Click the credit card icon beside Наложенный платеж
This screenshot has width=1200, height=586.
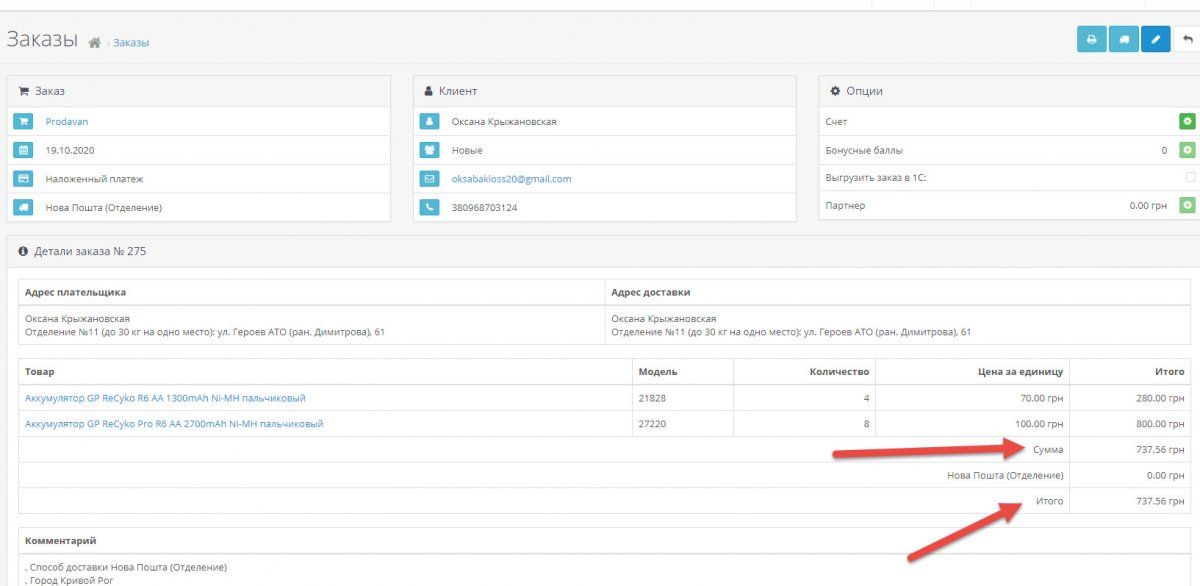click(23, 179)
